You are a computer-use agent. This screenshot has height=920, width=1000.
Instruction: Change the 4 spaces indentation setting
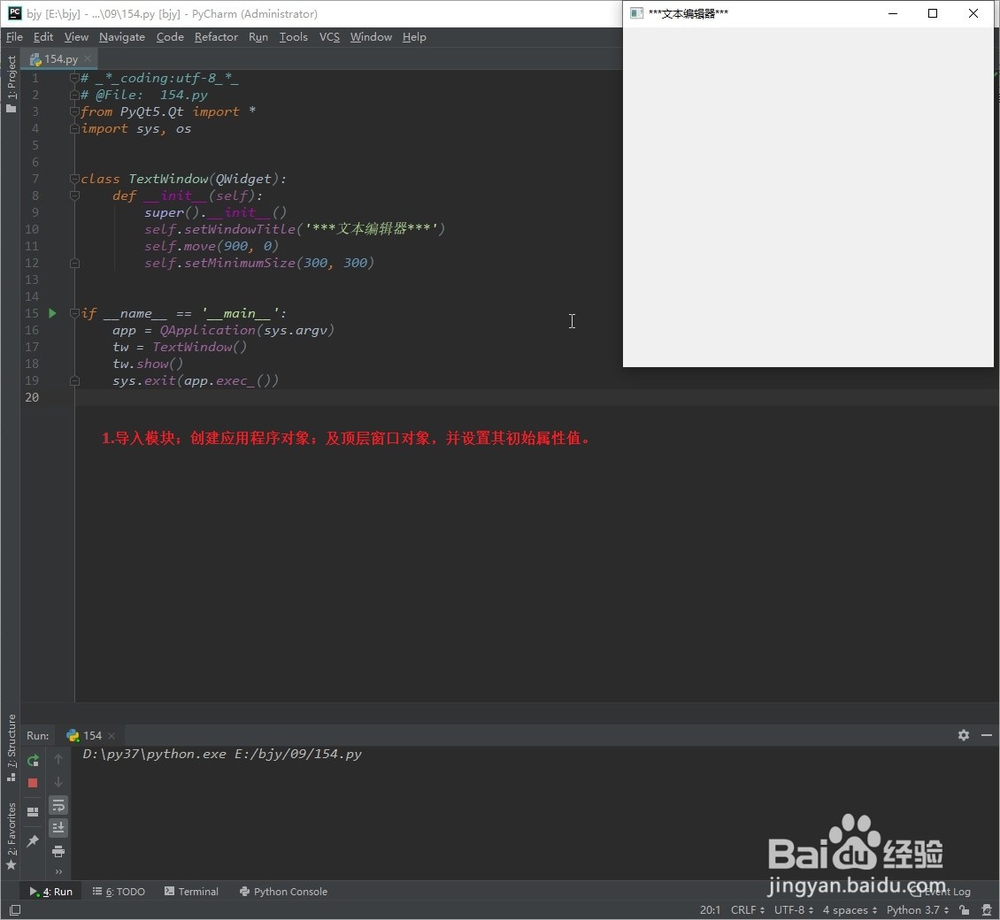849,910
